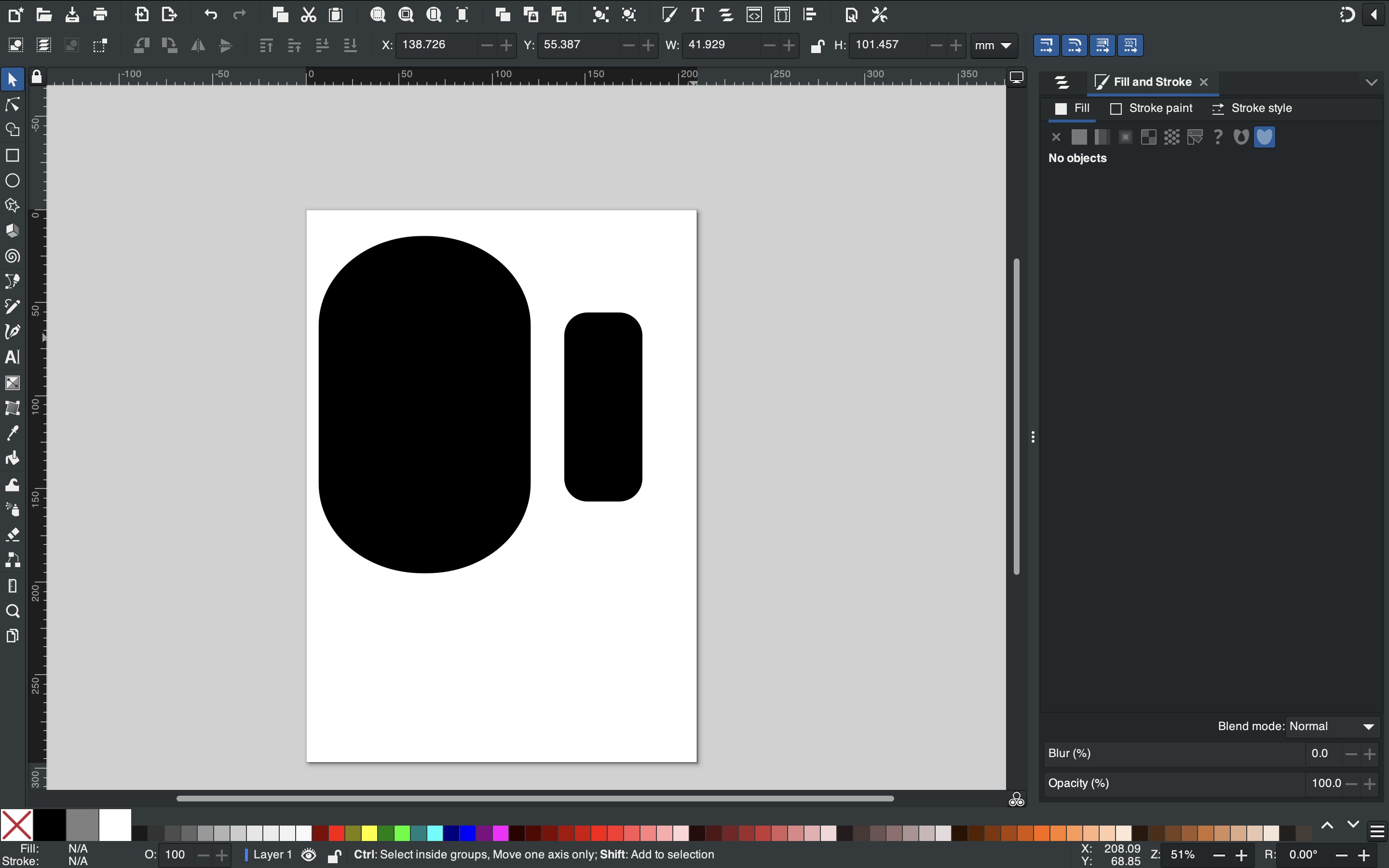Screen dimensions: 1389x868
Task: Click the Cut scissors icon
Action: 308,15
